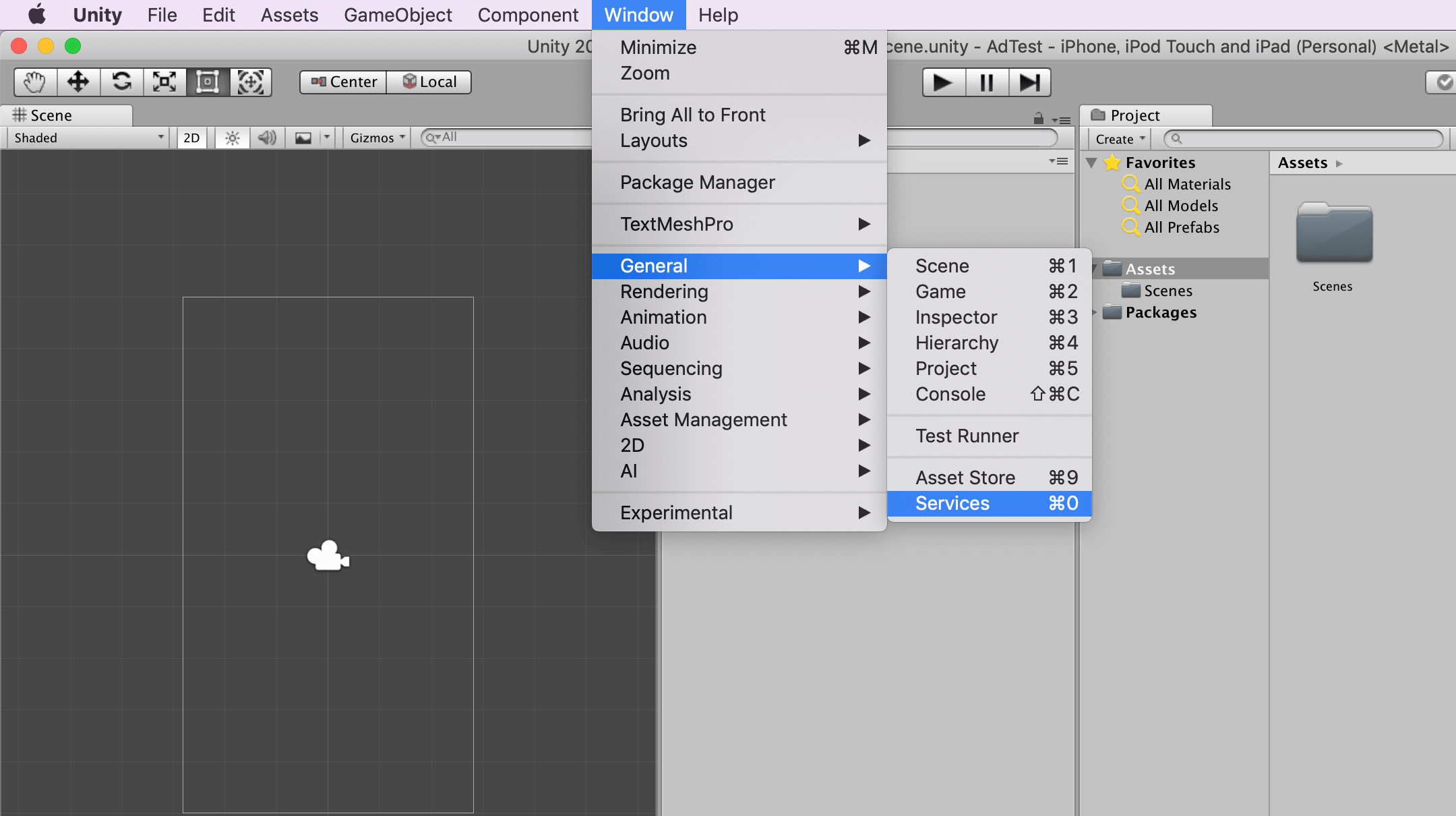Expand the Packages folder
Screen dimensions: 1456x816
click(1094, 312)
